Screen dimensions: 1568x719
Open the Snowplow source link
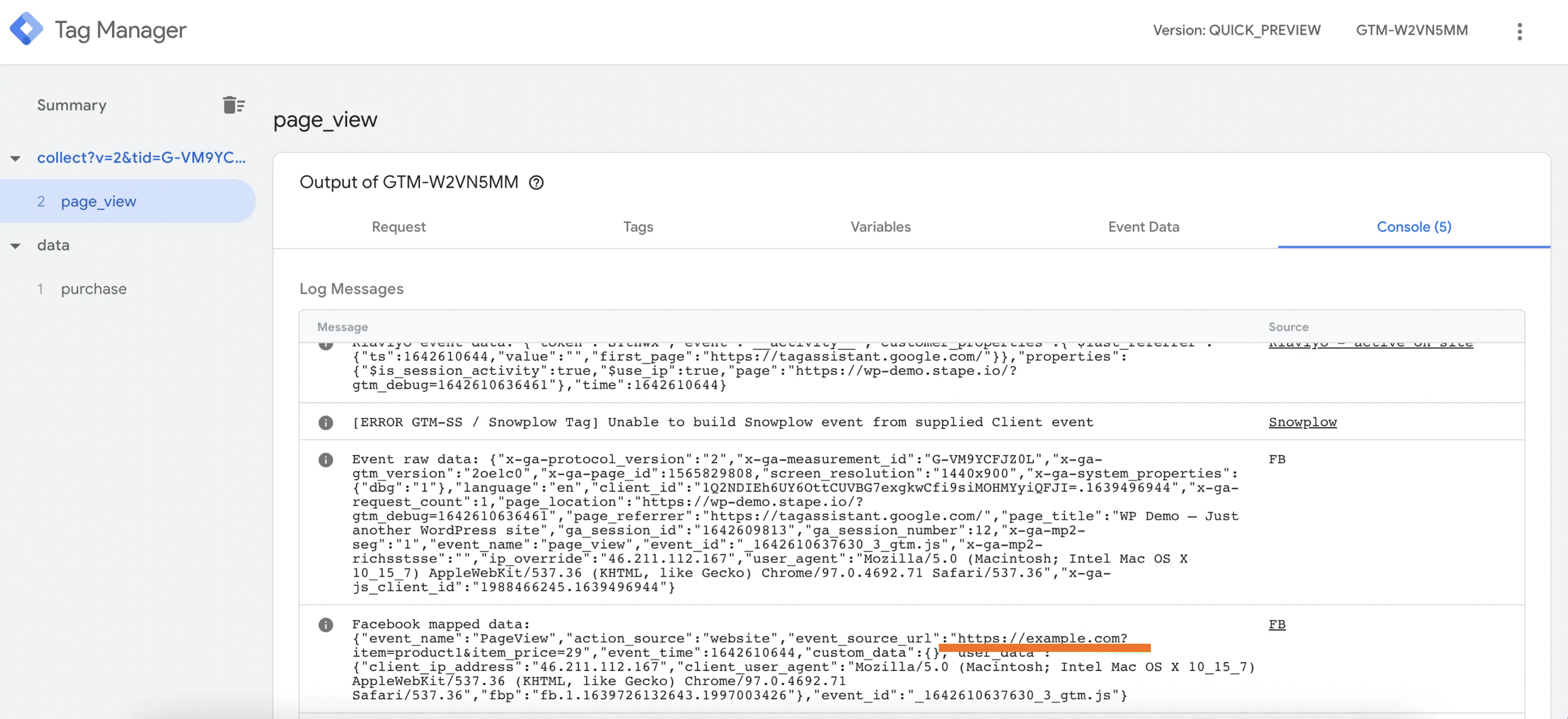click(x=1302, y=422)
